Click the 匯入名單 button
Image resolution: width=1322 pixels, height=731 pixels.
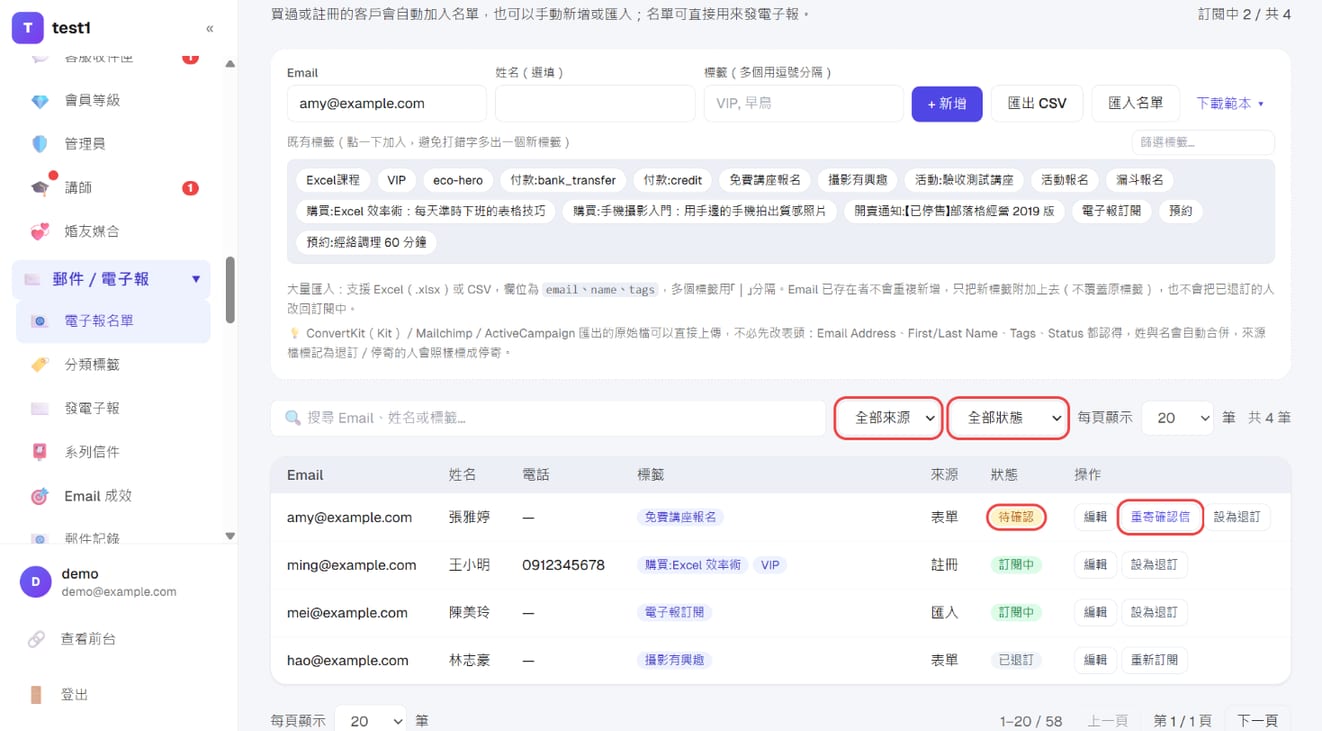point(1135,104)
